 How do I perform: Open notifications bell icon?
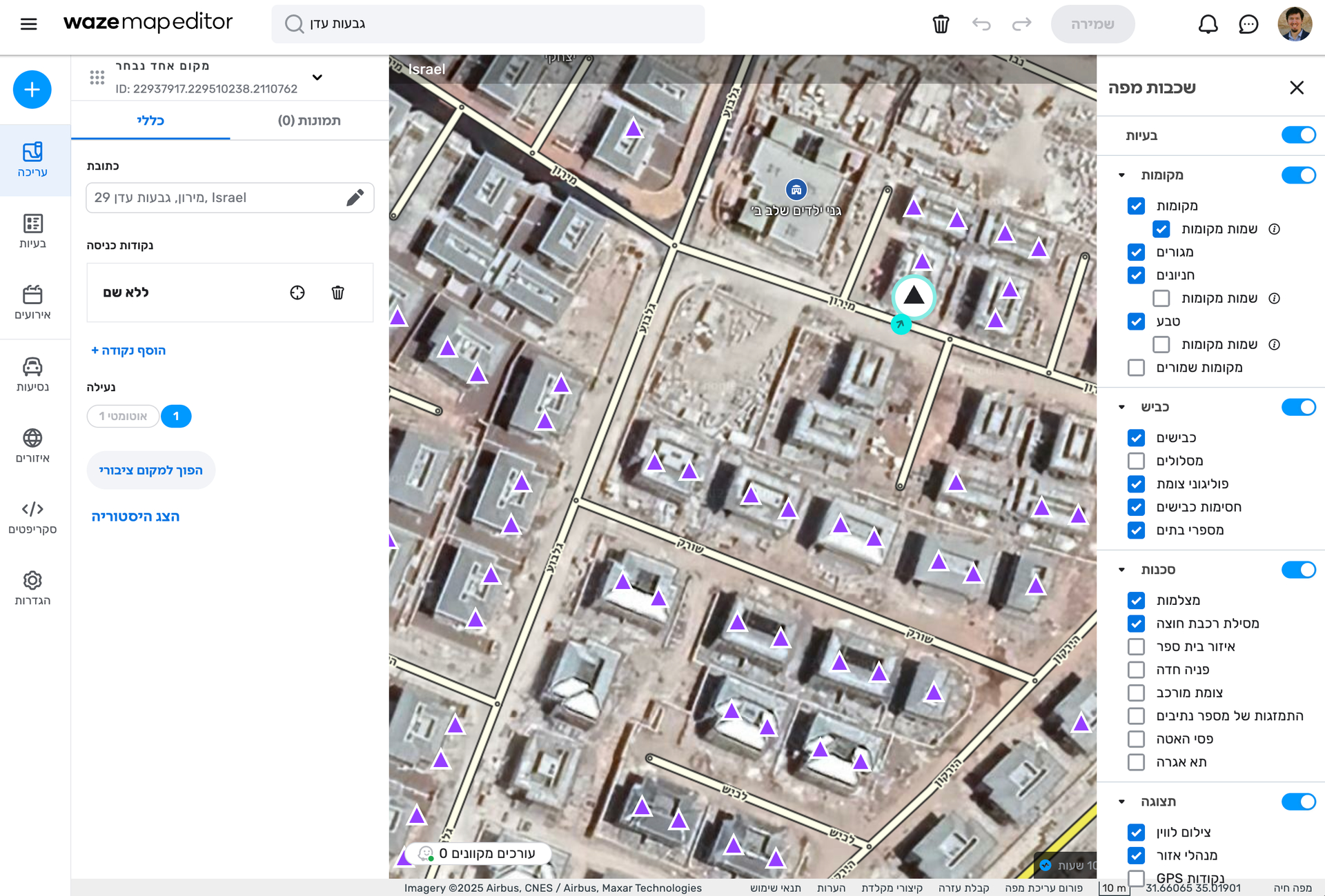(x=1208, y=24)
